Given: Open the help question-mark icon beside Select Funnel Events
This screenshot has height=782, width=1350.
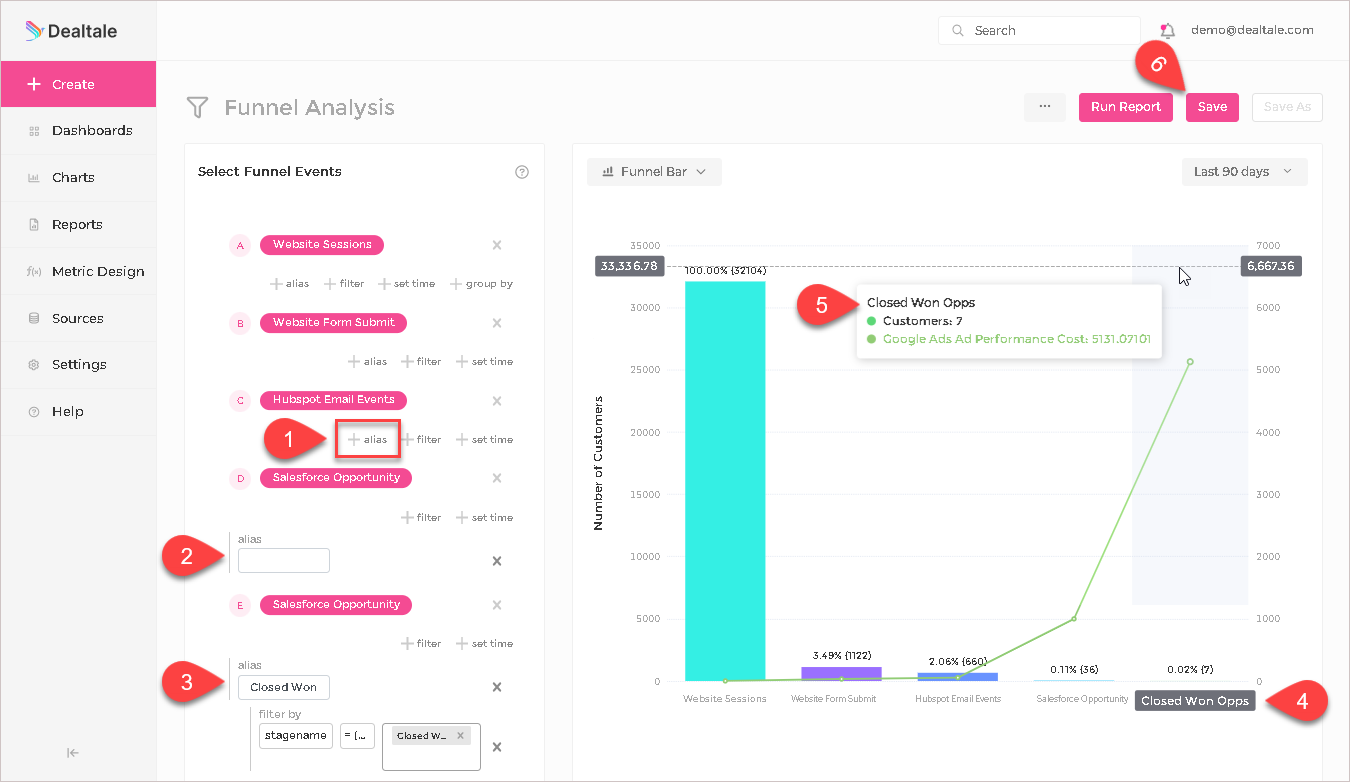Looking at the screenshot, I should [x=521, y=172].
